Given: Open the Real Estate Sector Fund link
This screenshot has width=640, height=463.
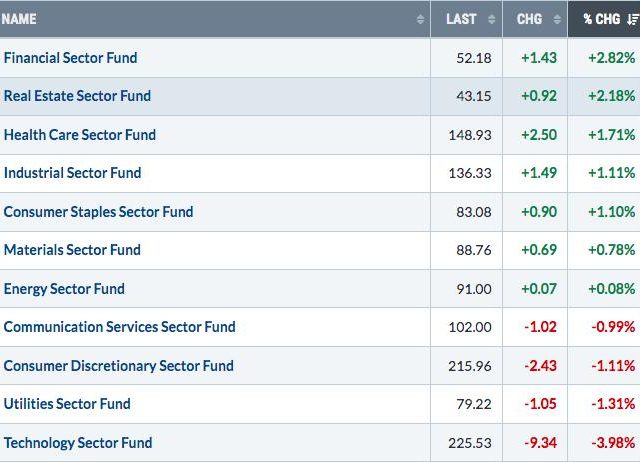Looking at the screenshot, I should 77,96.
